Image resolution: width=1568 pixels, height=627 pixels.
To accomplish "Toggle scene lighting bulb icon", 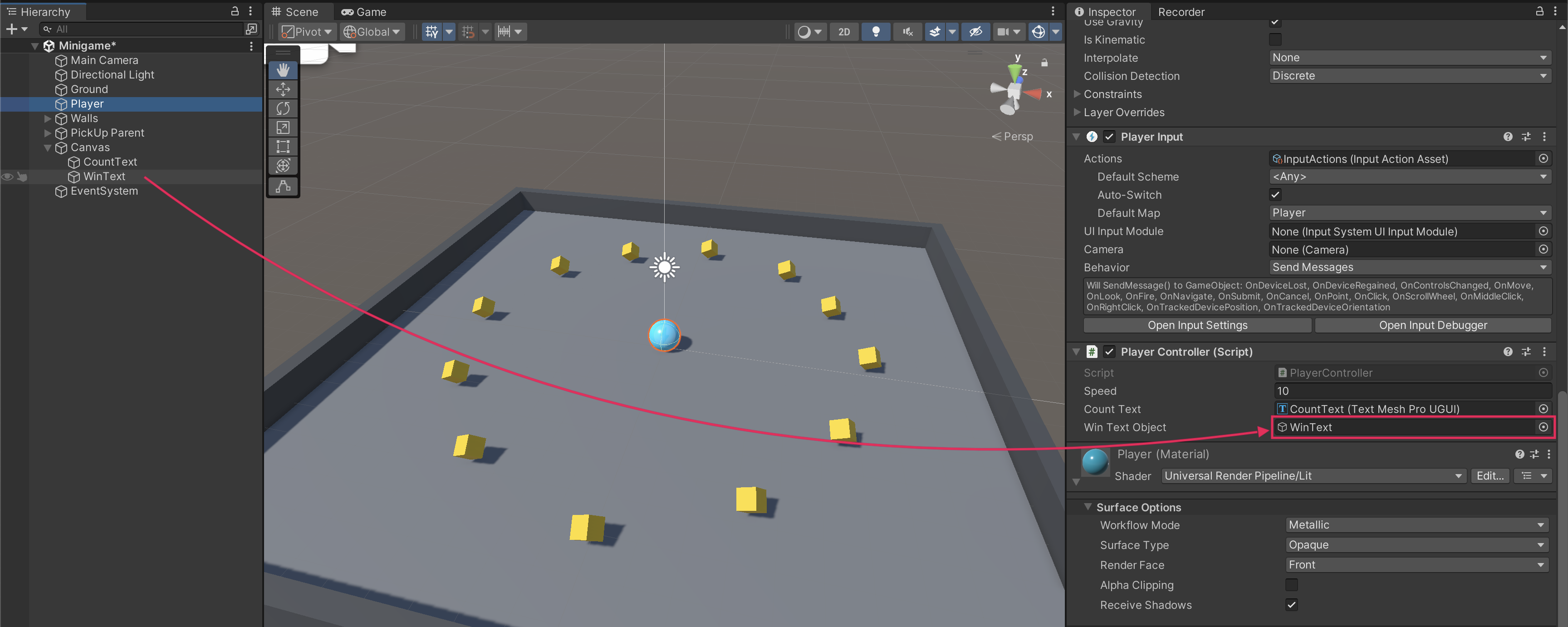I will point(875,32).
